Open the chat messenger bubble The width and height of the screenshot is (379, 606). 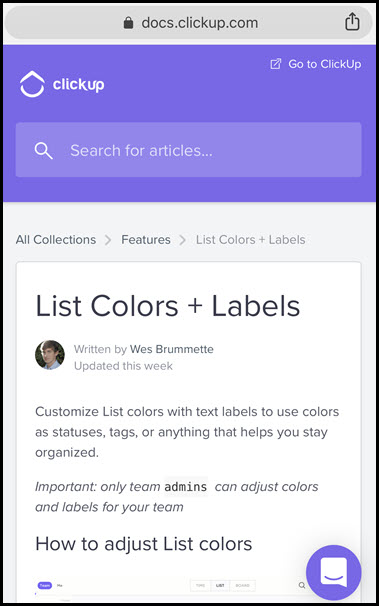(x=333, y=572)
